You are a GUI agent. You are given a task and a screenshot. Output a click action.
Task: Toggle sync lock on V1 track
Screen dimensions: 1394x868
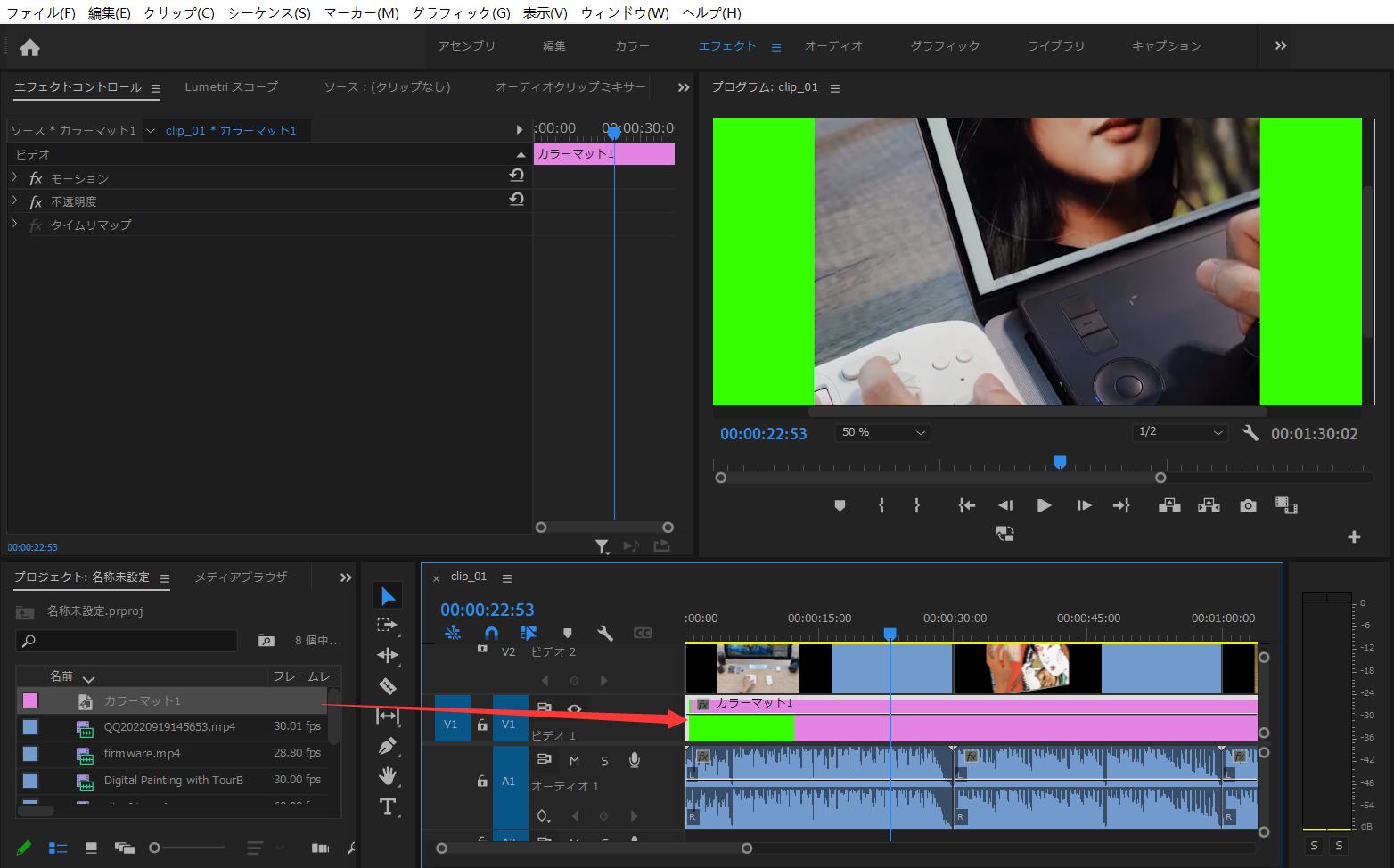point(544,708)
